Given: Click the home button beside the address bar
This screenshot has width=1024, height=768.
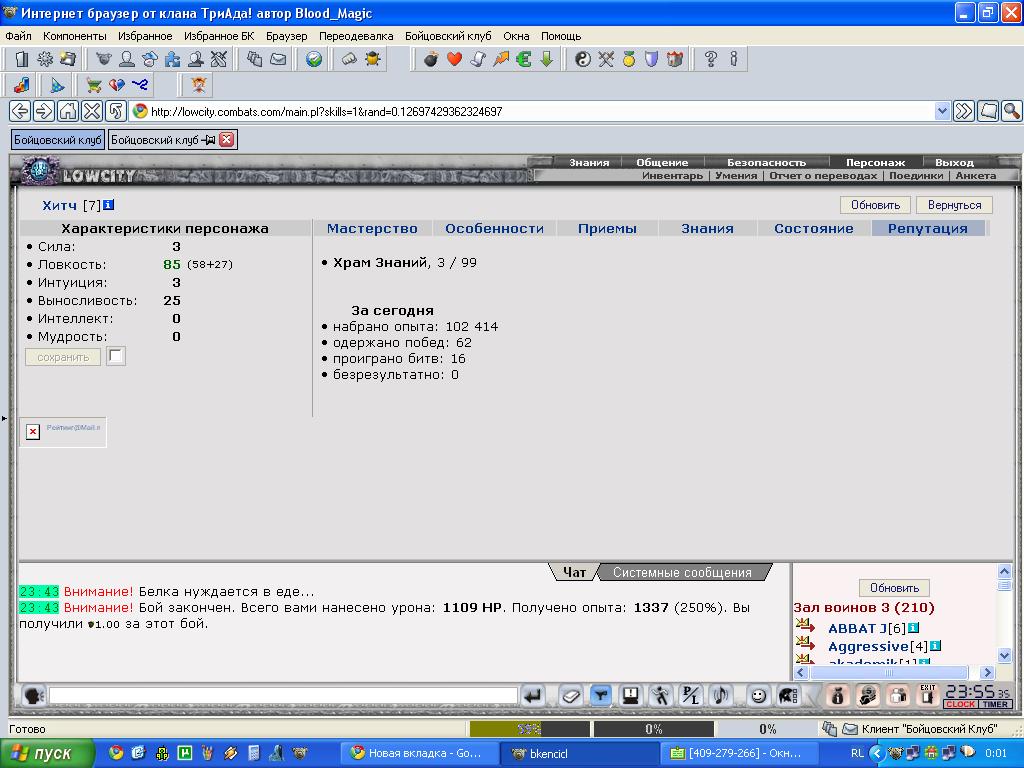Looking at the screenshot, I should click(x=67, y=111).
